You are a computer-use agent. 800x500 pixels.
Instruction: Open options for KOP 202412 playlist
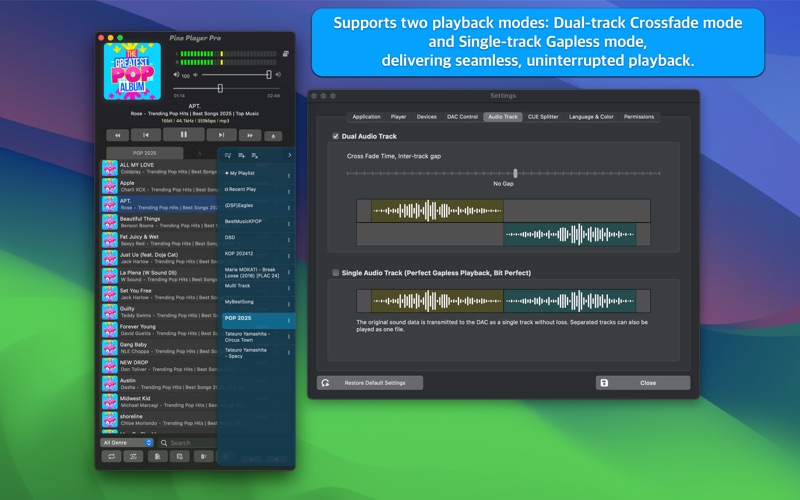tap(289, 256)
